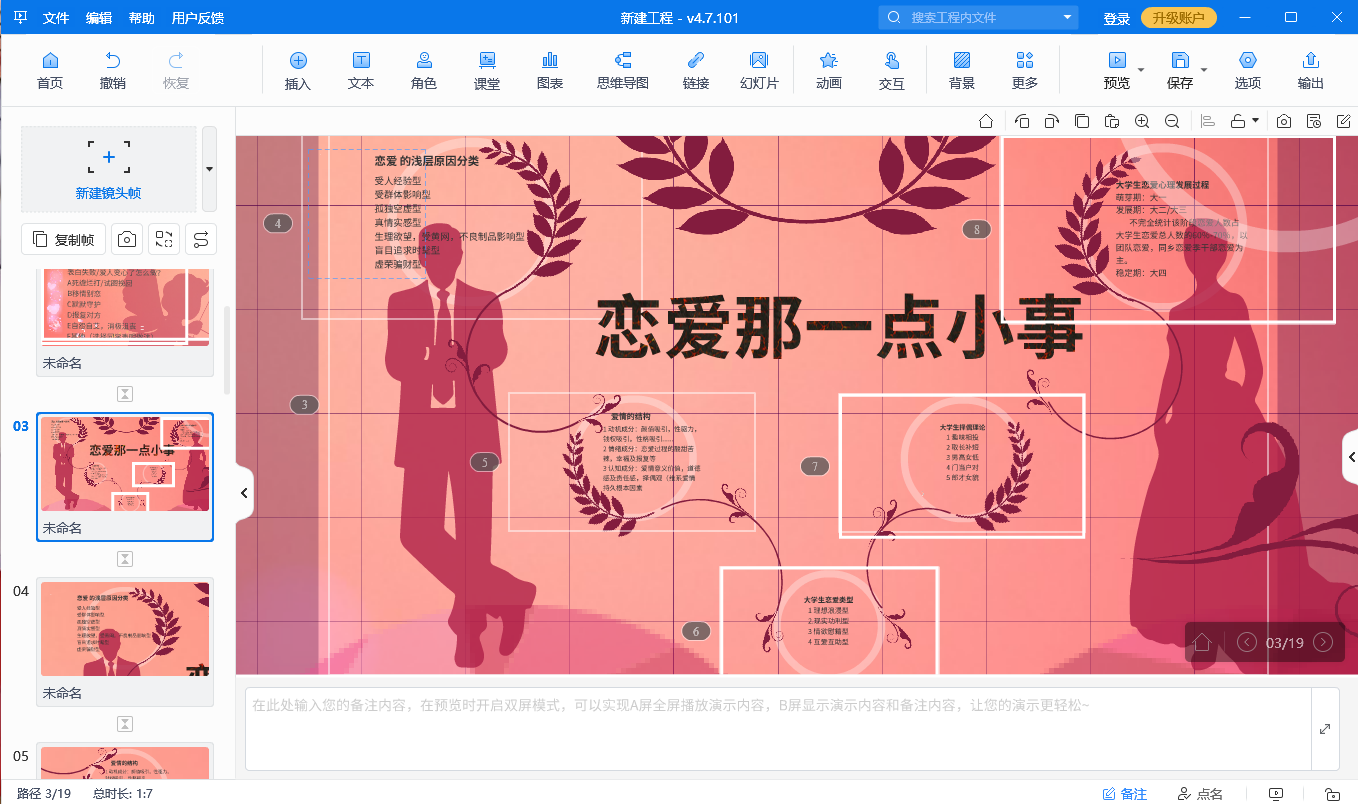The height and width of the screenshot is (804, 1358).
Task: Expand the 预览 preview dropdown arrow
Action: (1140, 69)
